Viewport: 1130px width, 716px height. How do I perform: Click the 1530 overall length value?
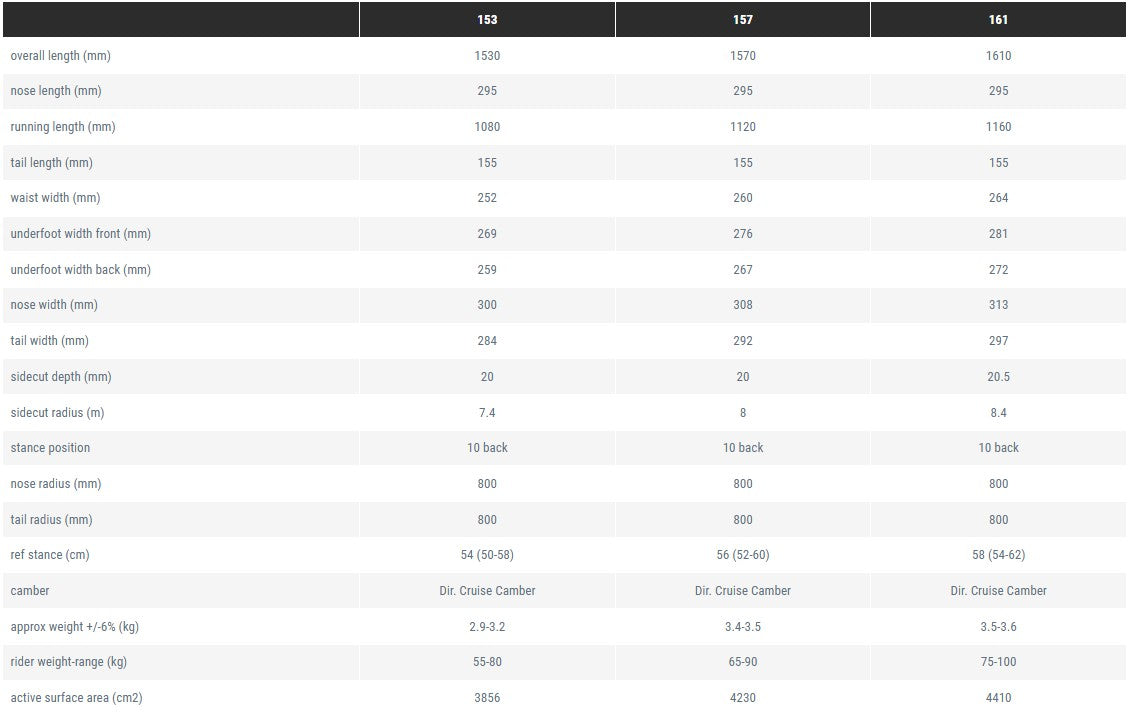click(487, 55)
